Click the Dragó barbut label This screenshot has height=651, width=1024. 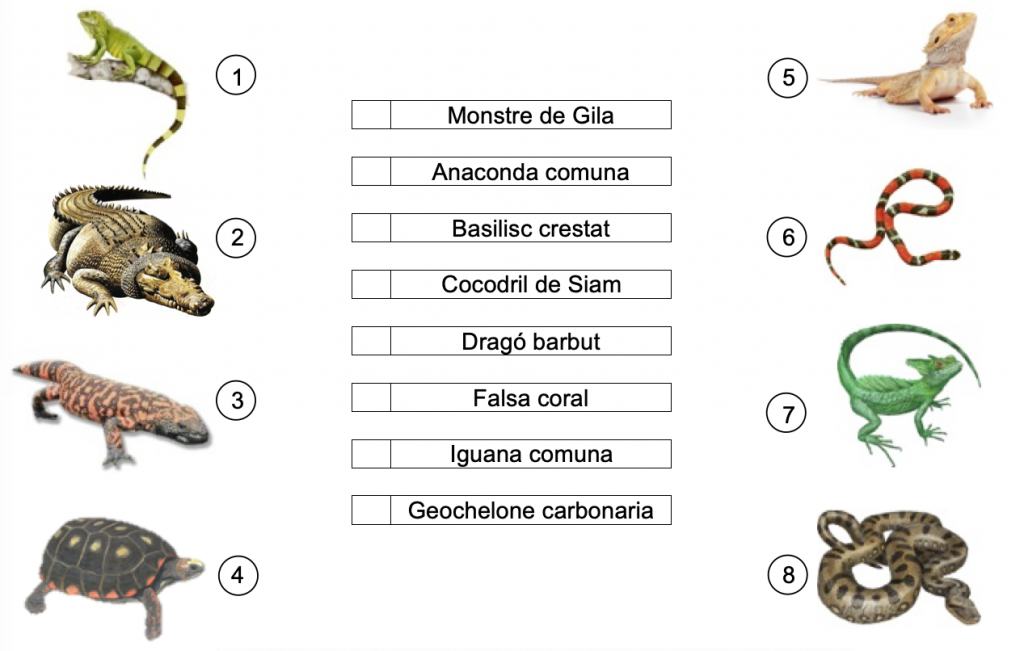[x=531, y=341]
